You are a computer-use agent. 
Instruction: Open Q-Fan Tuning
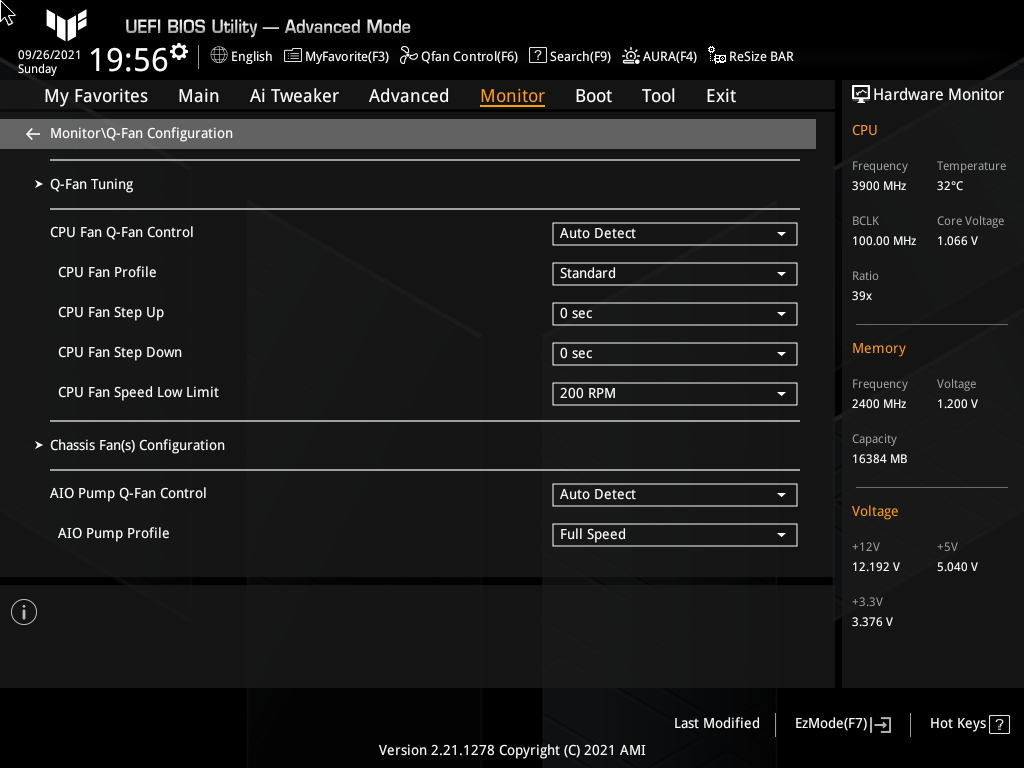(91, 184)
